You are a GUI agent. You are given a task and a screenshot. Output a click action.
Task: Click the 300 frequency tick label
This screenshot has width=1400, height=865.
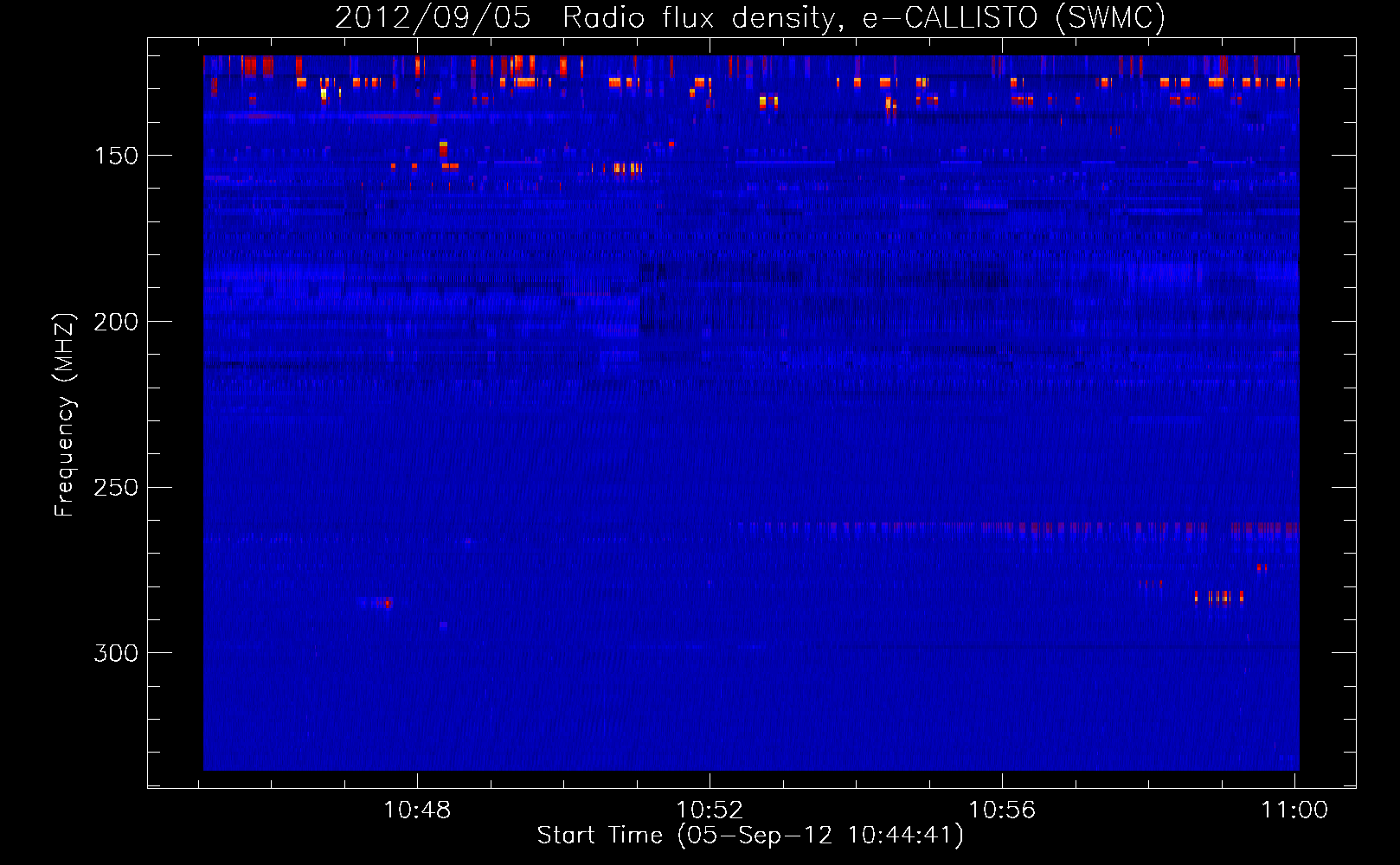tap(116, 653)
